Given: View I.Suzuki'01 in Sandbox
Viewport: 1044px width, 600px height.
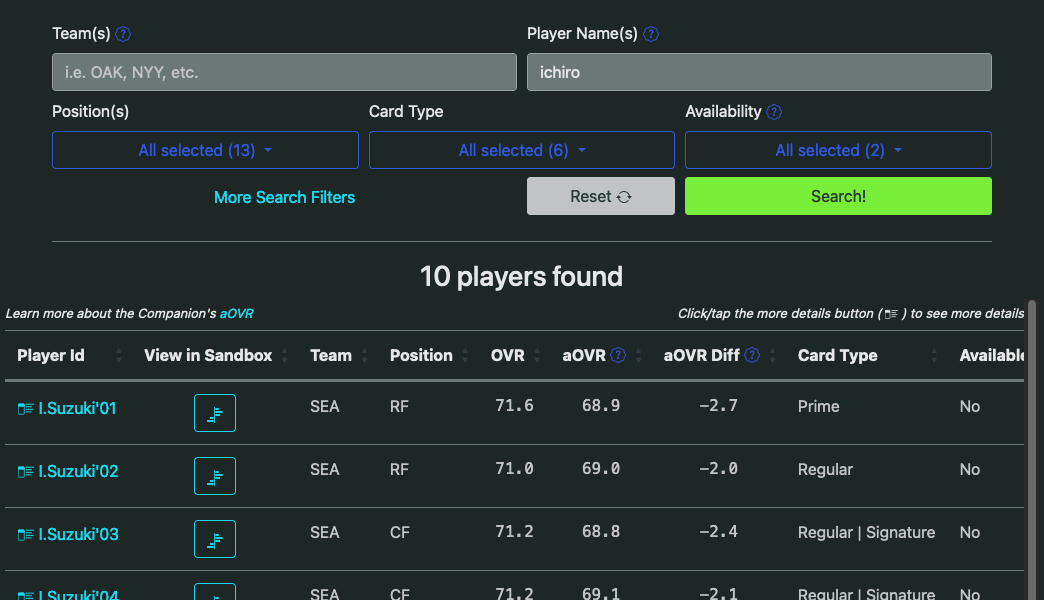Looking at the screenshot, I should tap(214, 413).
